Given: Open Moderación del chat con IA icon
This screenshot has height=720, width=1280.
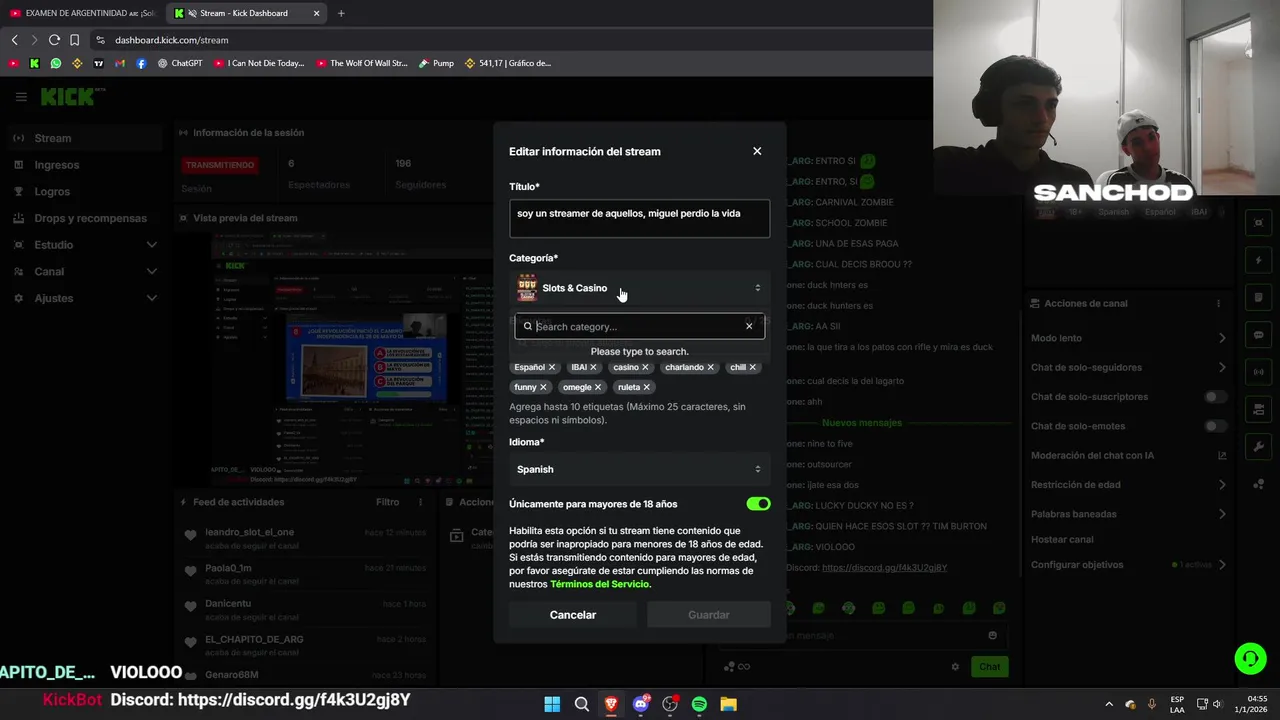Looking at the screenshot, I should tap(1222, 455).
